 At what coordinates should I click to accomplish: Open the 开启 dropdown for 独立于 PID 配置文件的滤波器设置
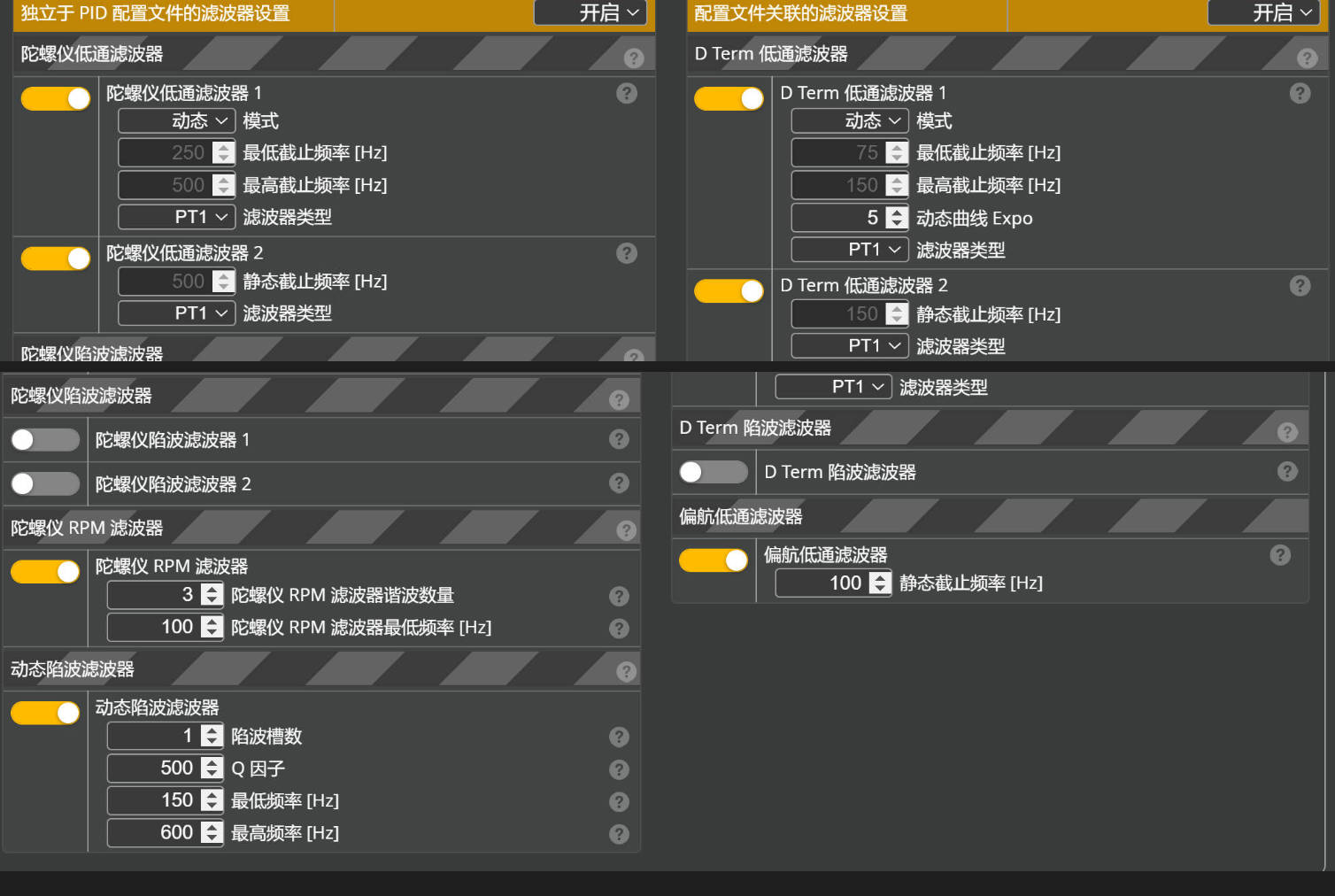tap(590, 12)
